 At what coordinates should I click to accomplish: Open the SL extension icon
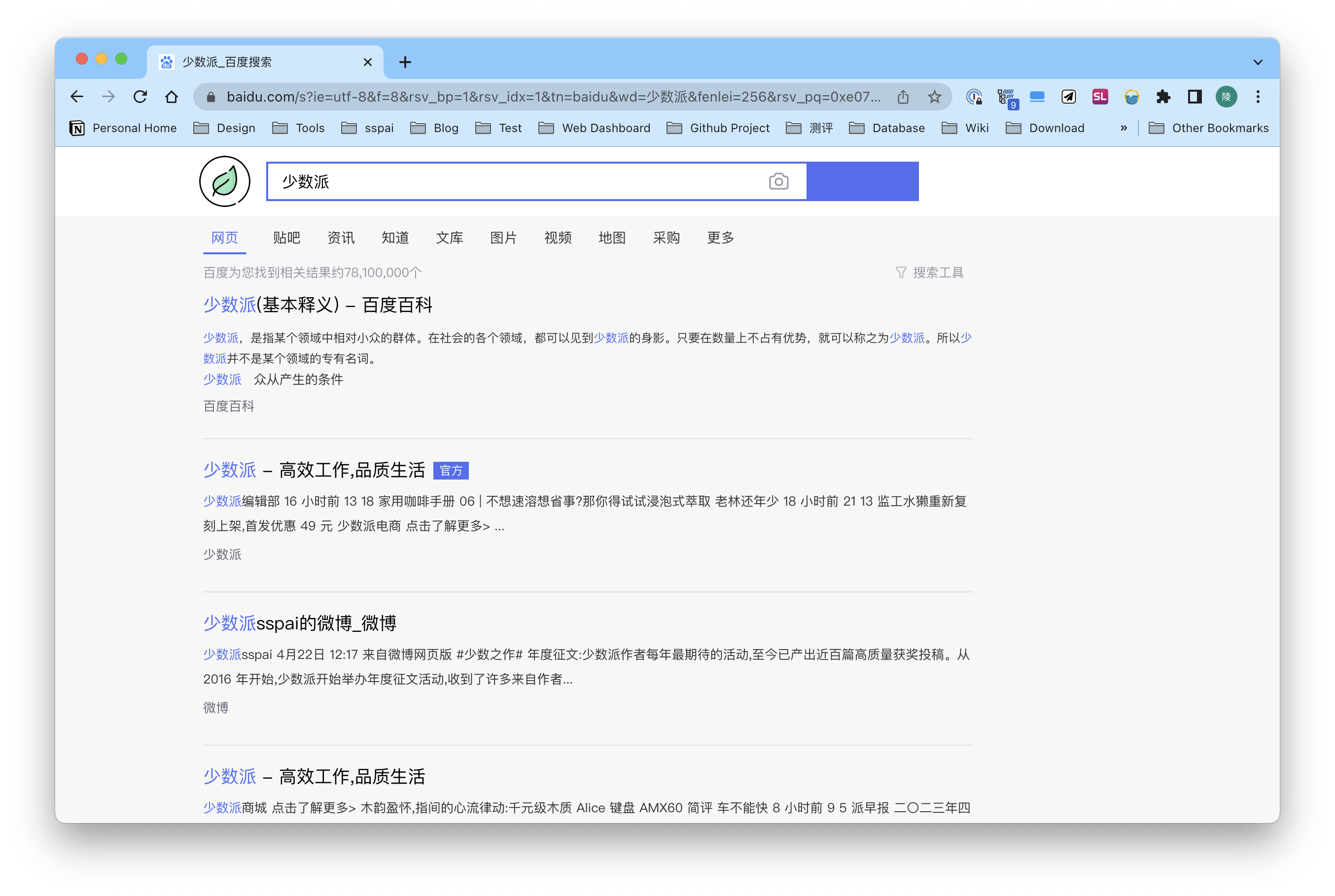[x=1099, y=97]
